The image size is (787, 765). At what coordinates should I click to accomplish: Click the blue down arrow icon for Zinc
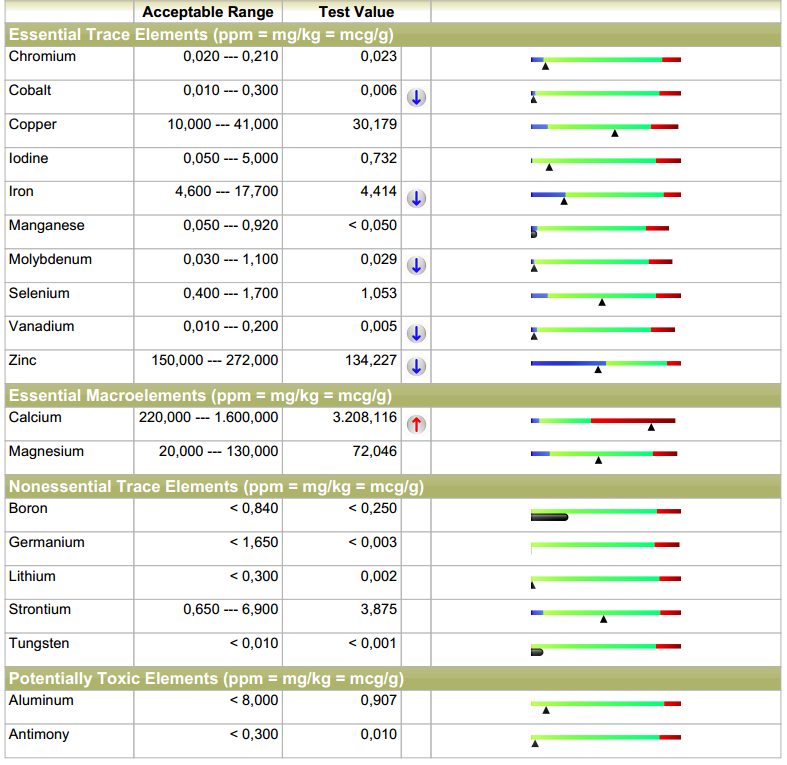[416, 366]
